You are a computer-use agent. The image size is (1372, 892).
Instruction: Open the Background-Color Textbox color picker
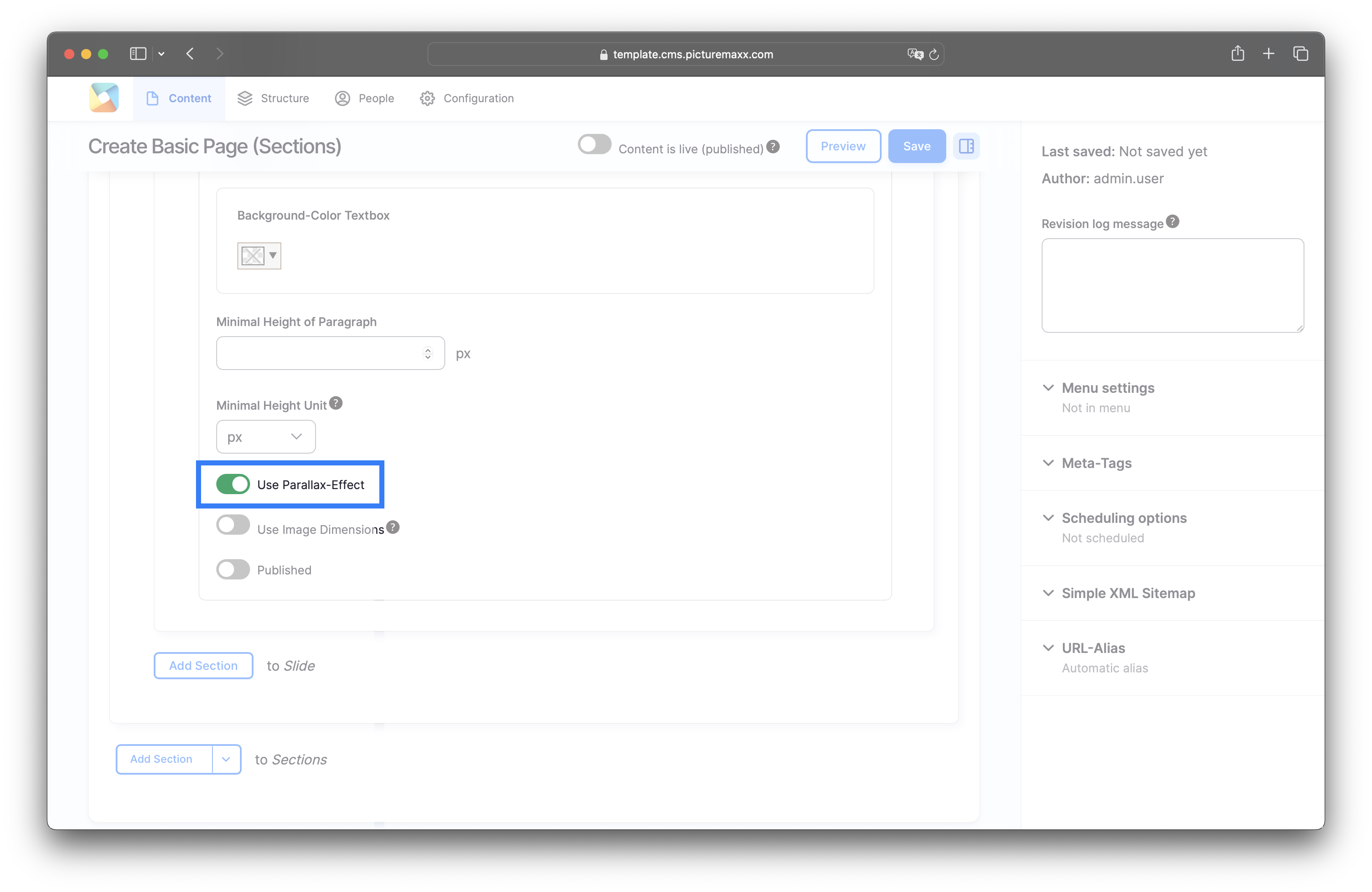point(259,256)
